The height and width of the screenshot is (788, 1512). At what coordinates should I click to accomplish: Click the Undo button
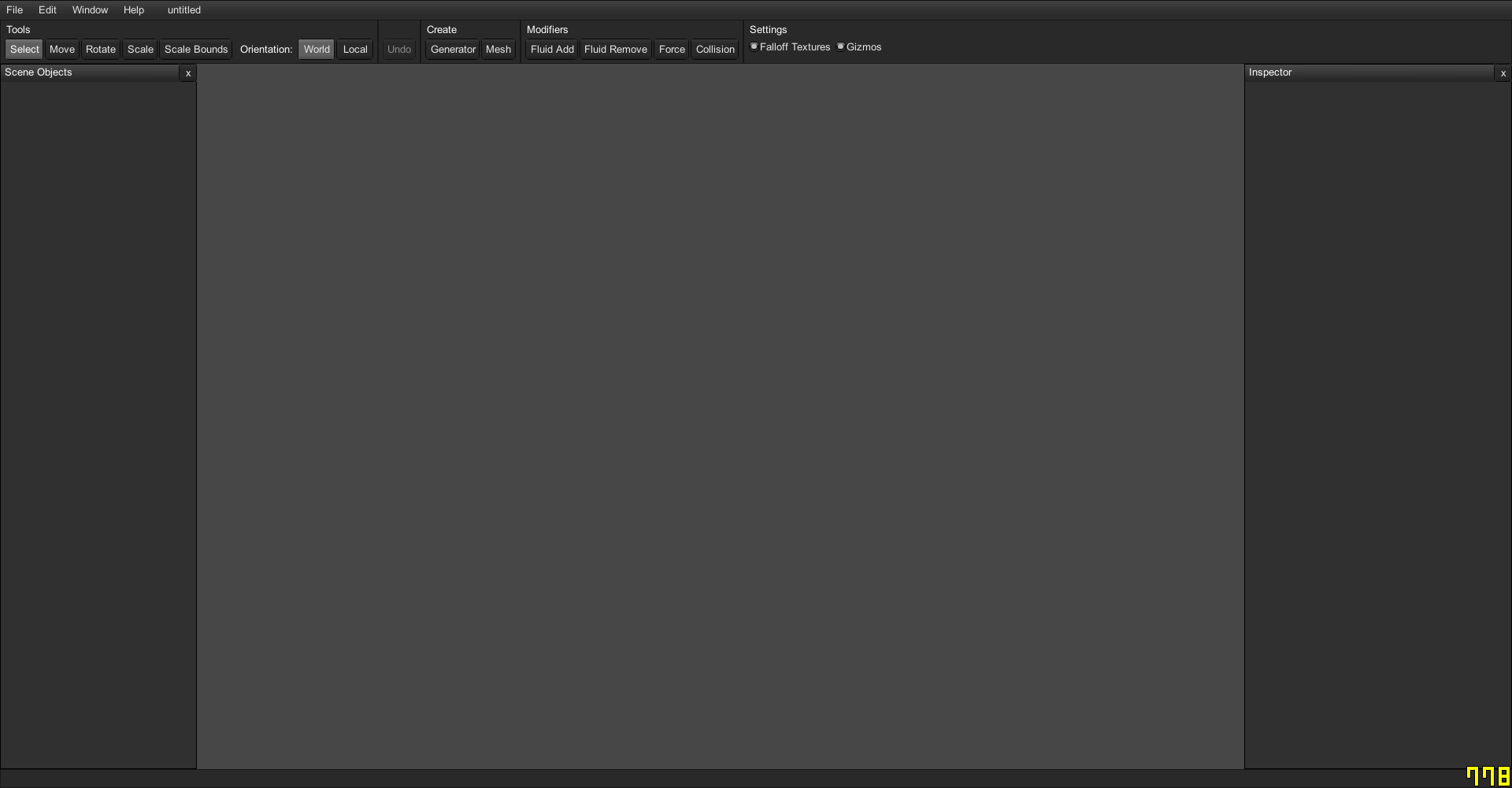[x=399, y=49]
